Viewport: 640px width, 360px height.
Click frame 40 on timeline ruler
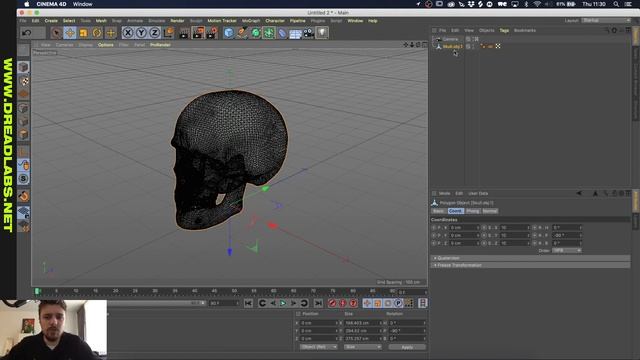[195, 291]
